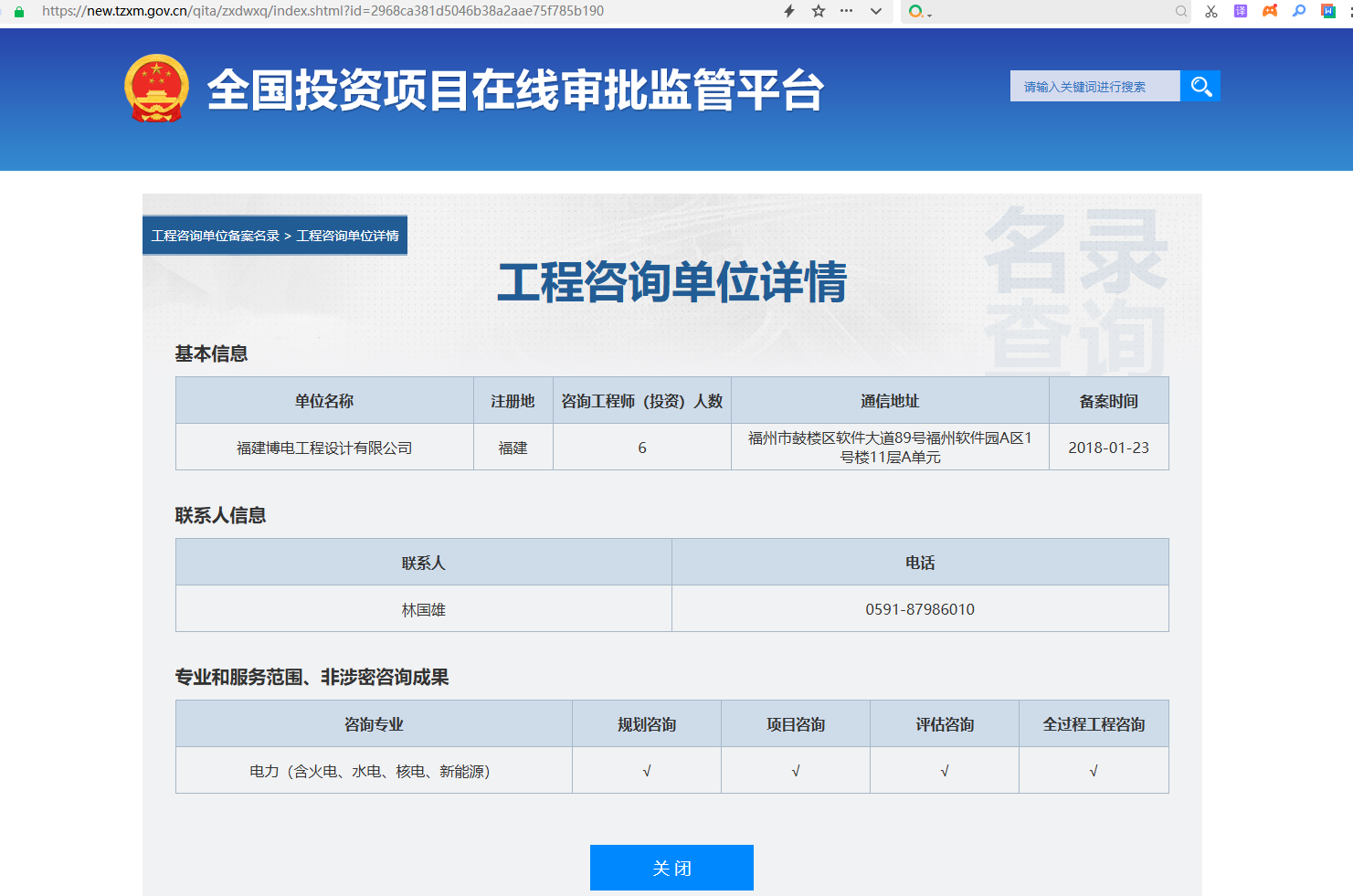1353x896 pixels.
Task: Click the address cell 福州市鼓楼区软件大道89号
Action: pyautogui.click(x=890, y=448)
